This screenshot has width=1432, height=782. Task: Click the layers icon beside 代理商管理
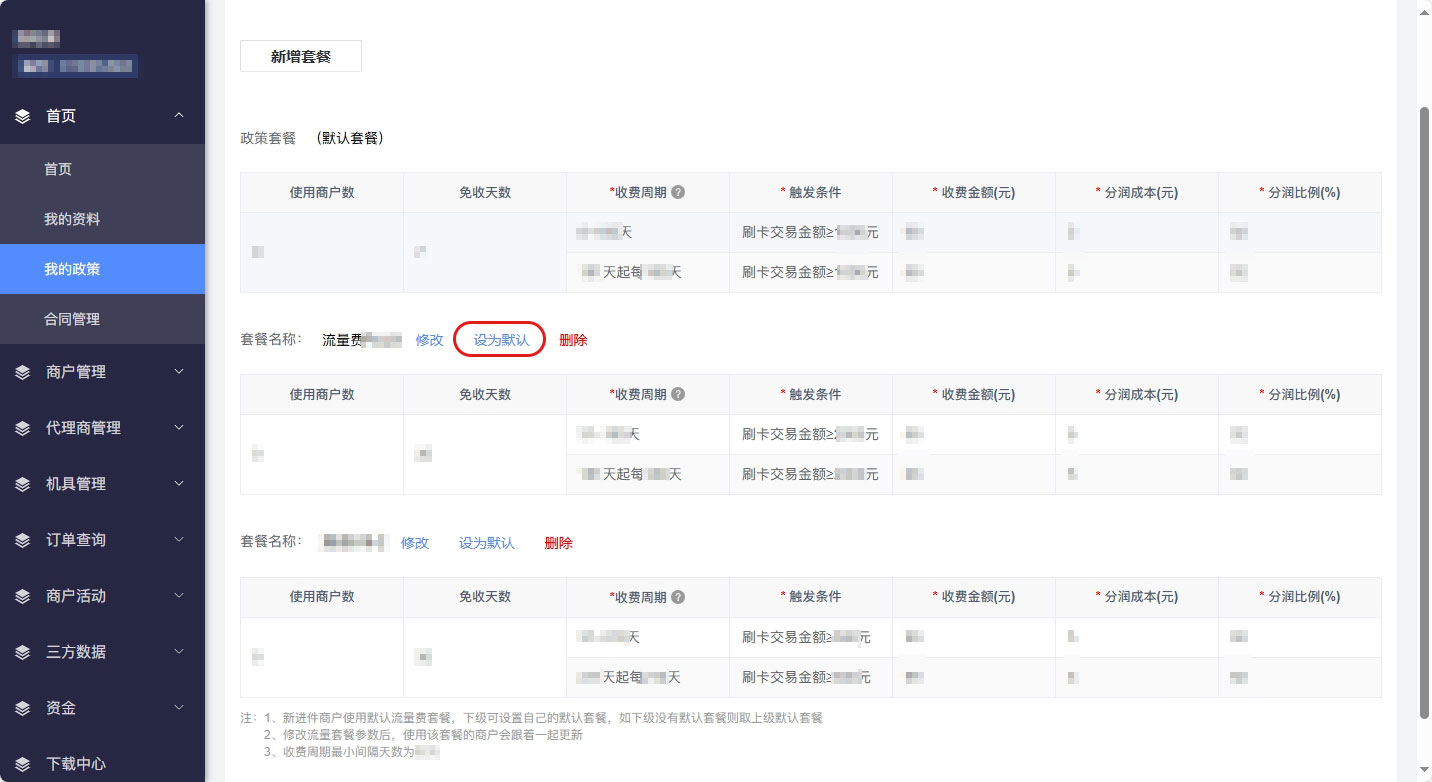pyautogui.click(x=23, y=428)
